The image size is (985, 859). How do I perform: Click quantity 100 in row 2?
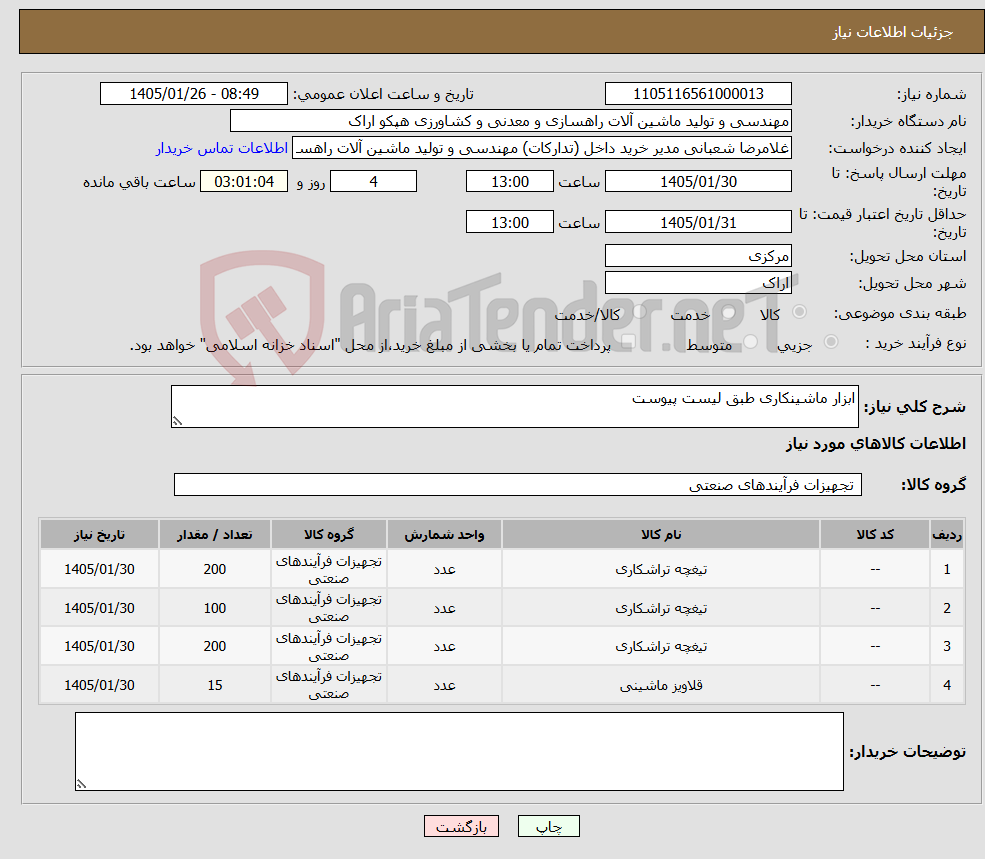pos(215,608)
